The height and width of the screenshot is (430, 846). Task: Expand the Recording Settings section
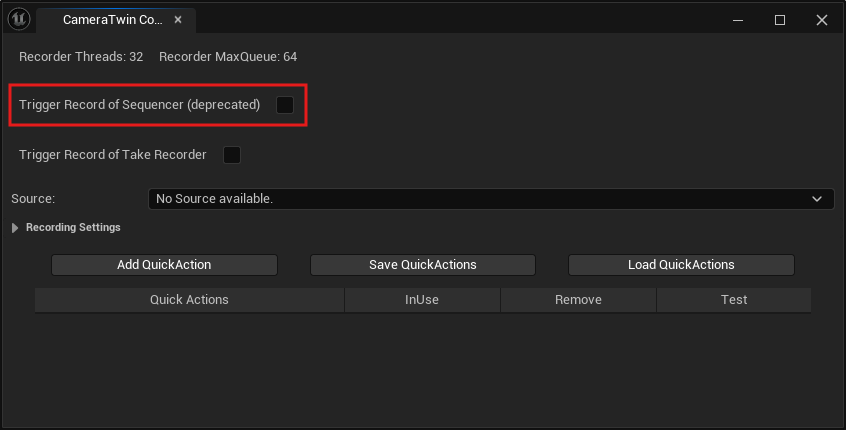point(15,228)
